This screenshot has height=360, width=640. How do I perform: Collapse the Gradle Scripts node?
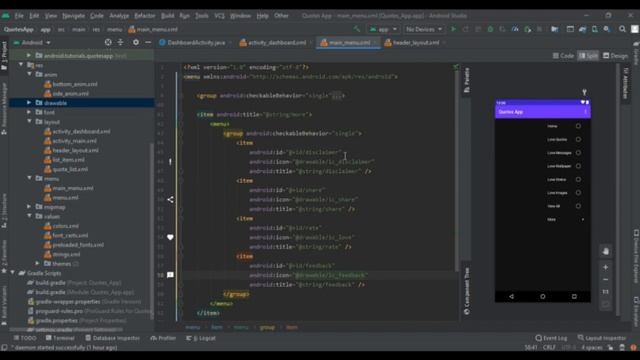tap(13, 273)
